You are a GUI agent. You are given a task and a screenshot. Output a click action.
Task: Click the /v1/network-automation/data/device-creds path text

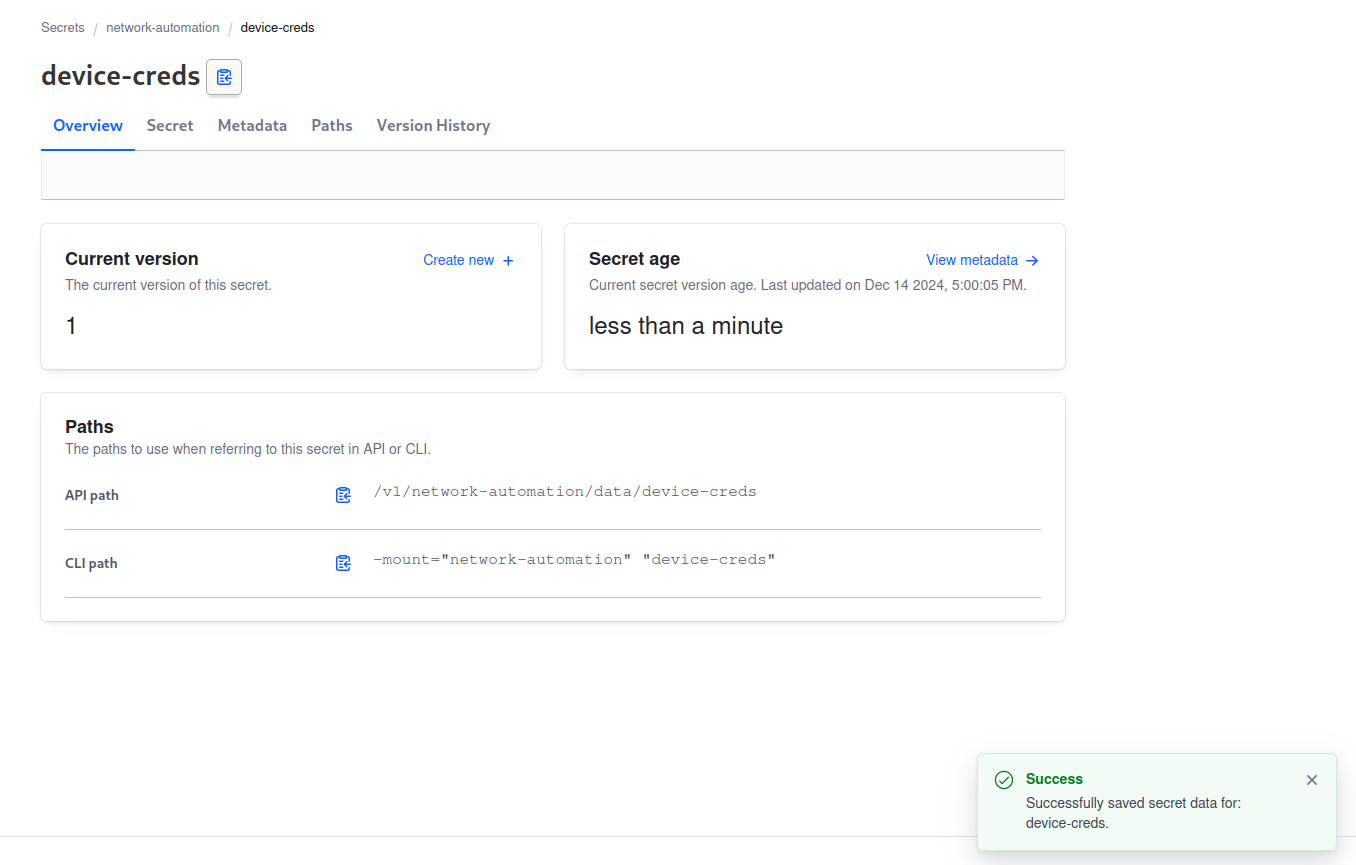tap(564, 492)
